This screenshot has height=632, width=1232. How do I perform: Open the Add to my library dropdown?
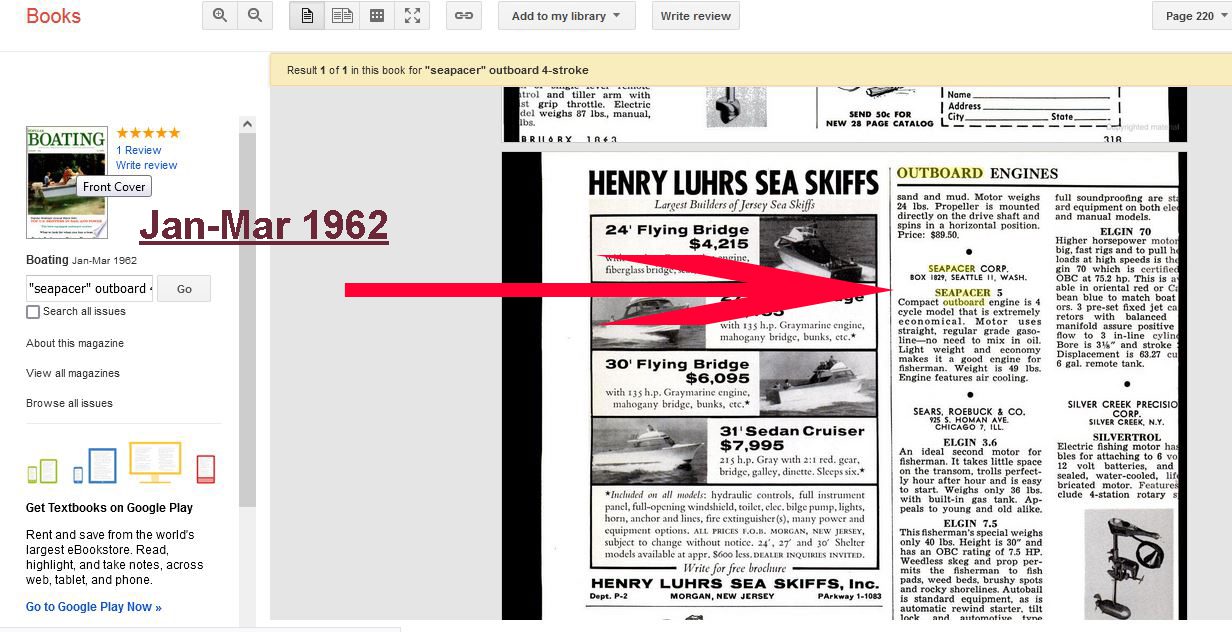point(566,16)
